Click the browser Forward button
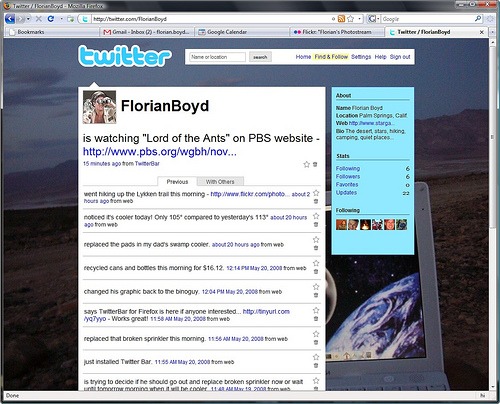Viewport: 500px width, 404px height. point(21,19)
